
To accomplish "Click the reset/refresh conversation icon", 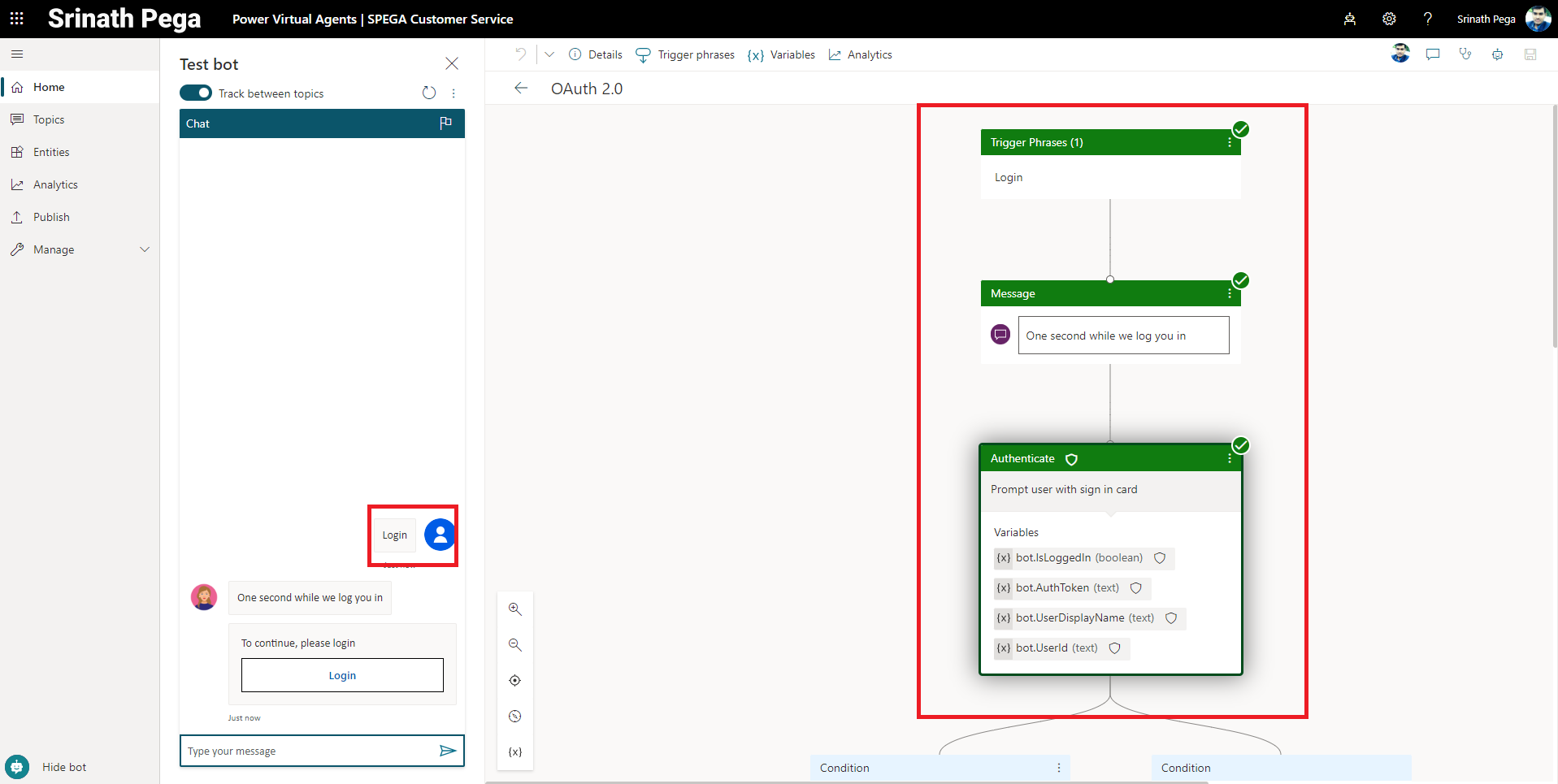I will point(429,93).
